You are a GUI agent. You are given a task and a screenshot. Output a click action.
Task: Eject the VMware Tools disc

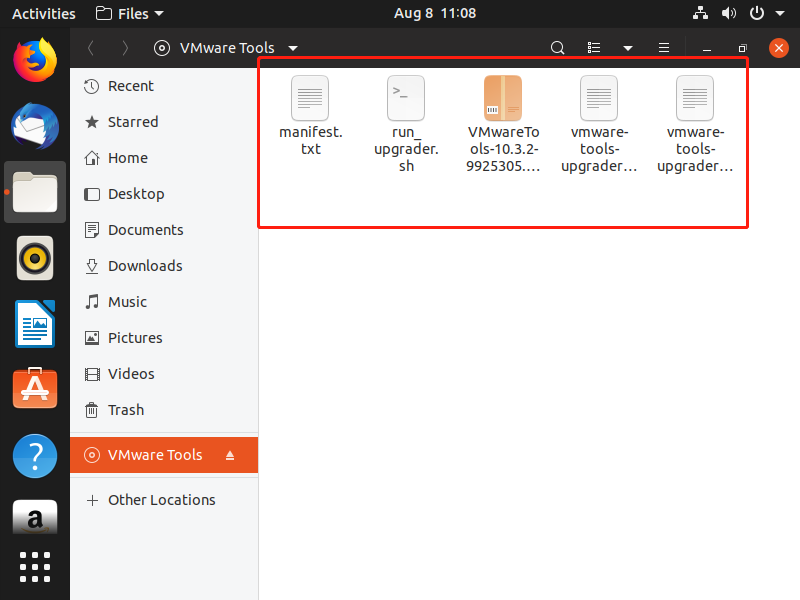point(230,455)
